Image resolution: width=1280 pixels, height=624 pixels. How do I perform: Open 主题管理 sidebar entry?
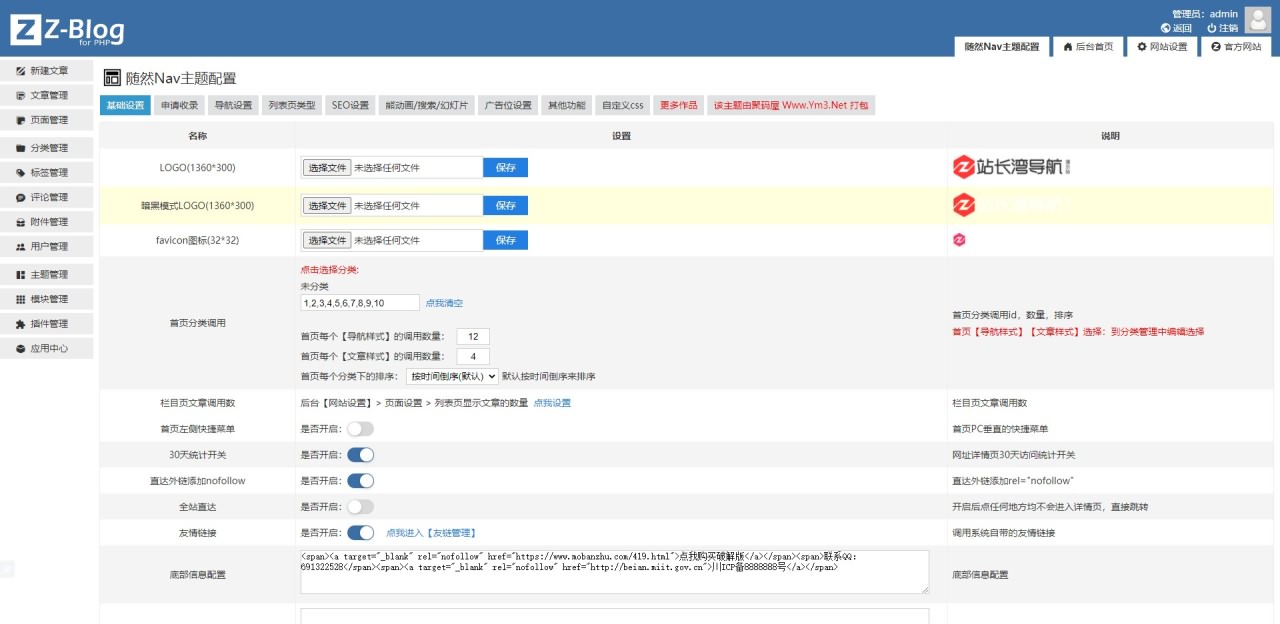(x=47, y=275)
